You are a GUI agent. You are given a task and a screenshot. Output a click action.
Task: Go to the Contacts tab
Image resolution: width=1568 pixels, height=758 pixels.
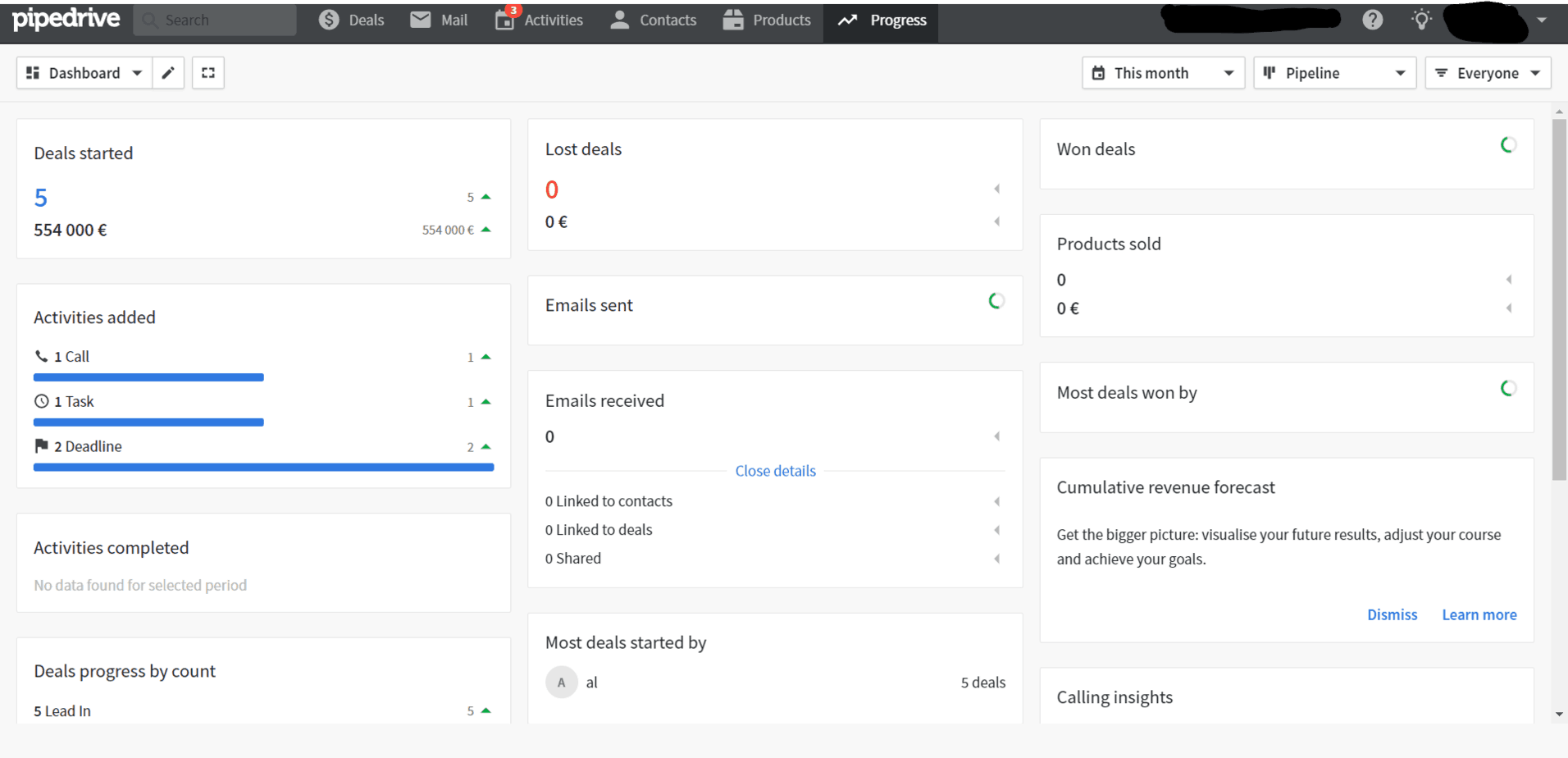(x=654, y=20)
